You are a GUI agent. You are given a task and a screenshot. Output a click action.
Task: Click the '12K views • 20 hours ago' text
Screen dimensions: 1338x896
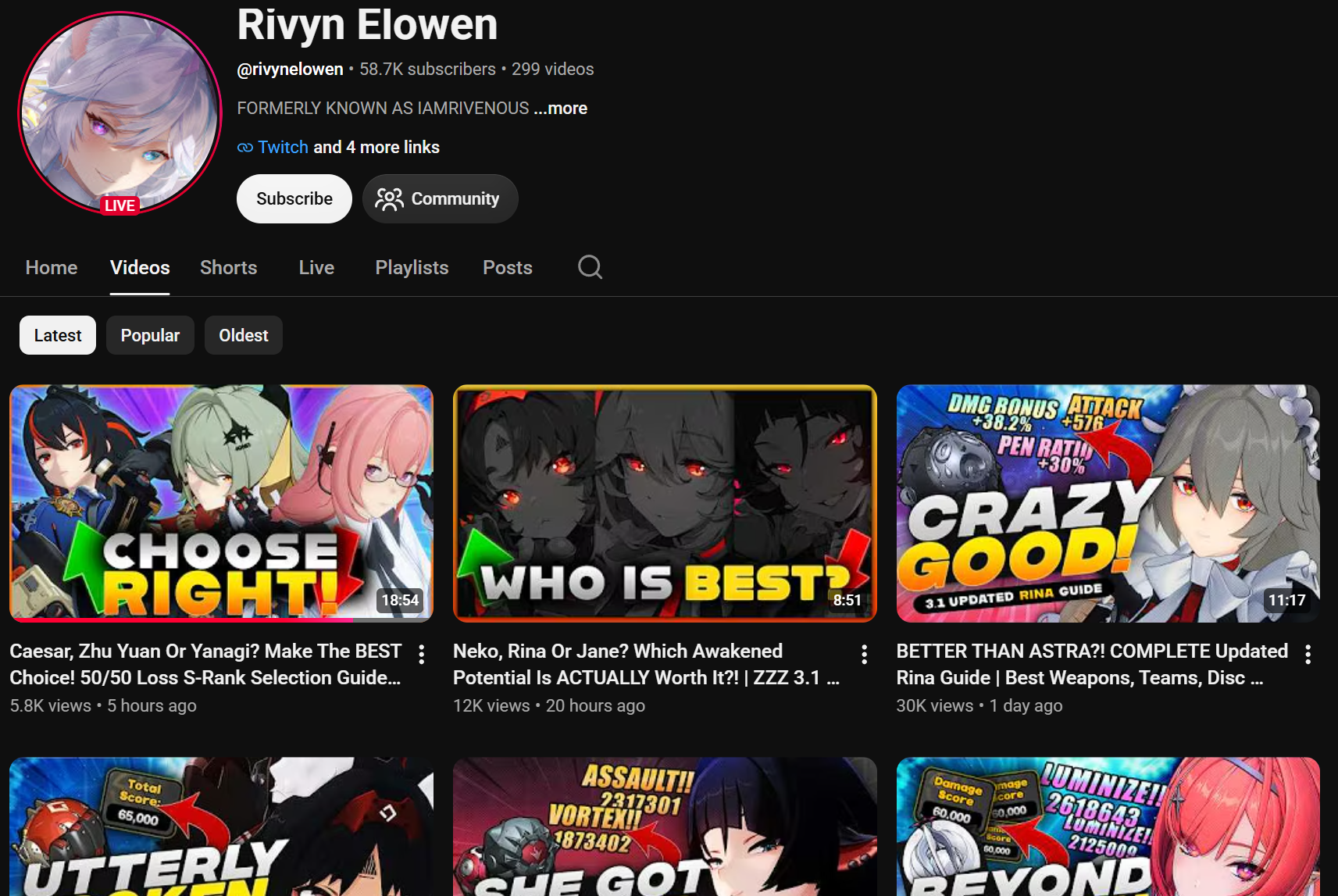(x=549, y=706)
